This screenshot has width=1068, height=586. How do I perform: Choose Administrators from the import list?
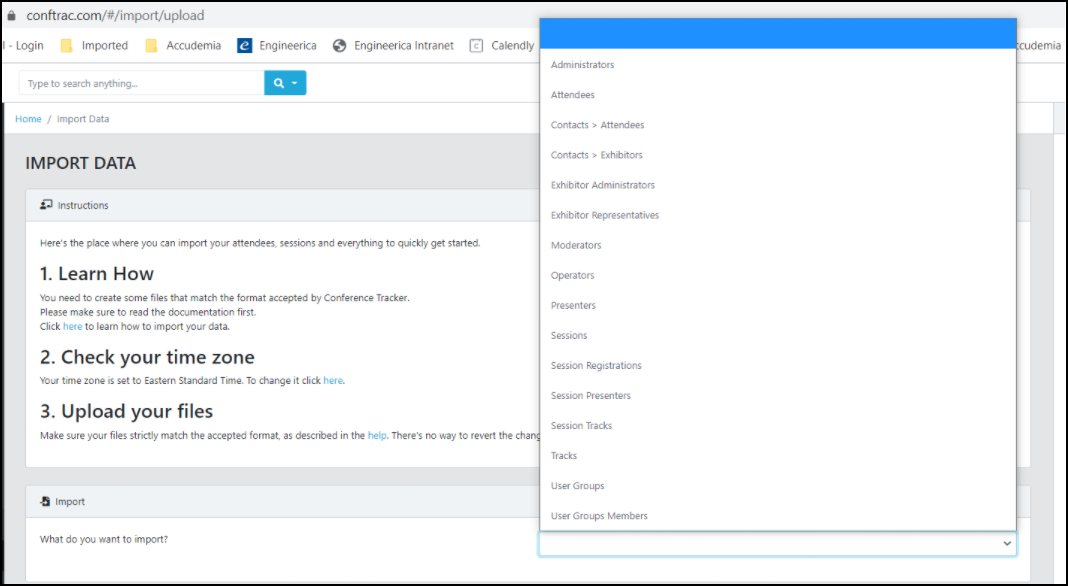click(x=778, y=65)
